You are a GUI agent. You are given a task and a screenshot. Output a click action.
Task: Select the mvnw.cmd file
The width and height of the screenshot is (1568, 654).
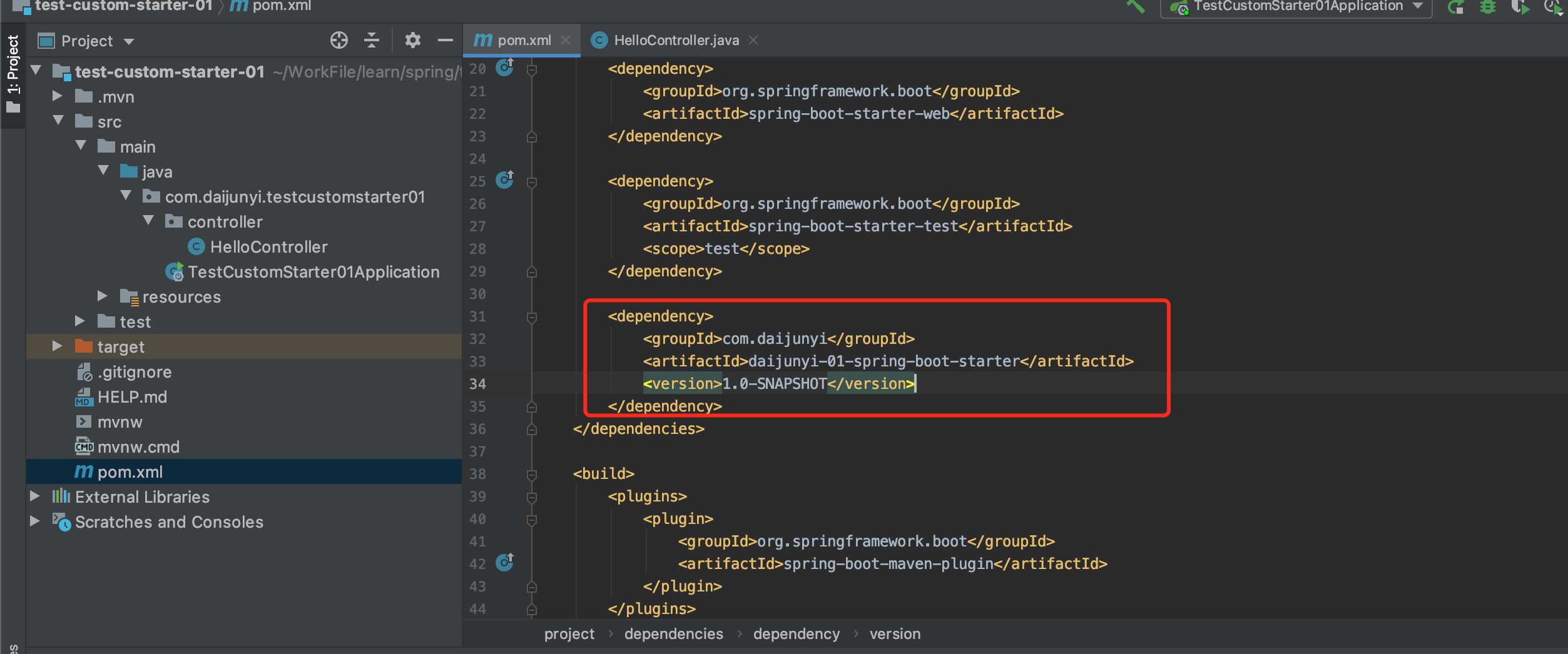pyautogui.click(x=138, y=447)
